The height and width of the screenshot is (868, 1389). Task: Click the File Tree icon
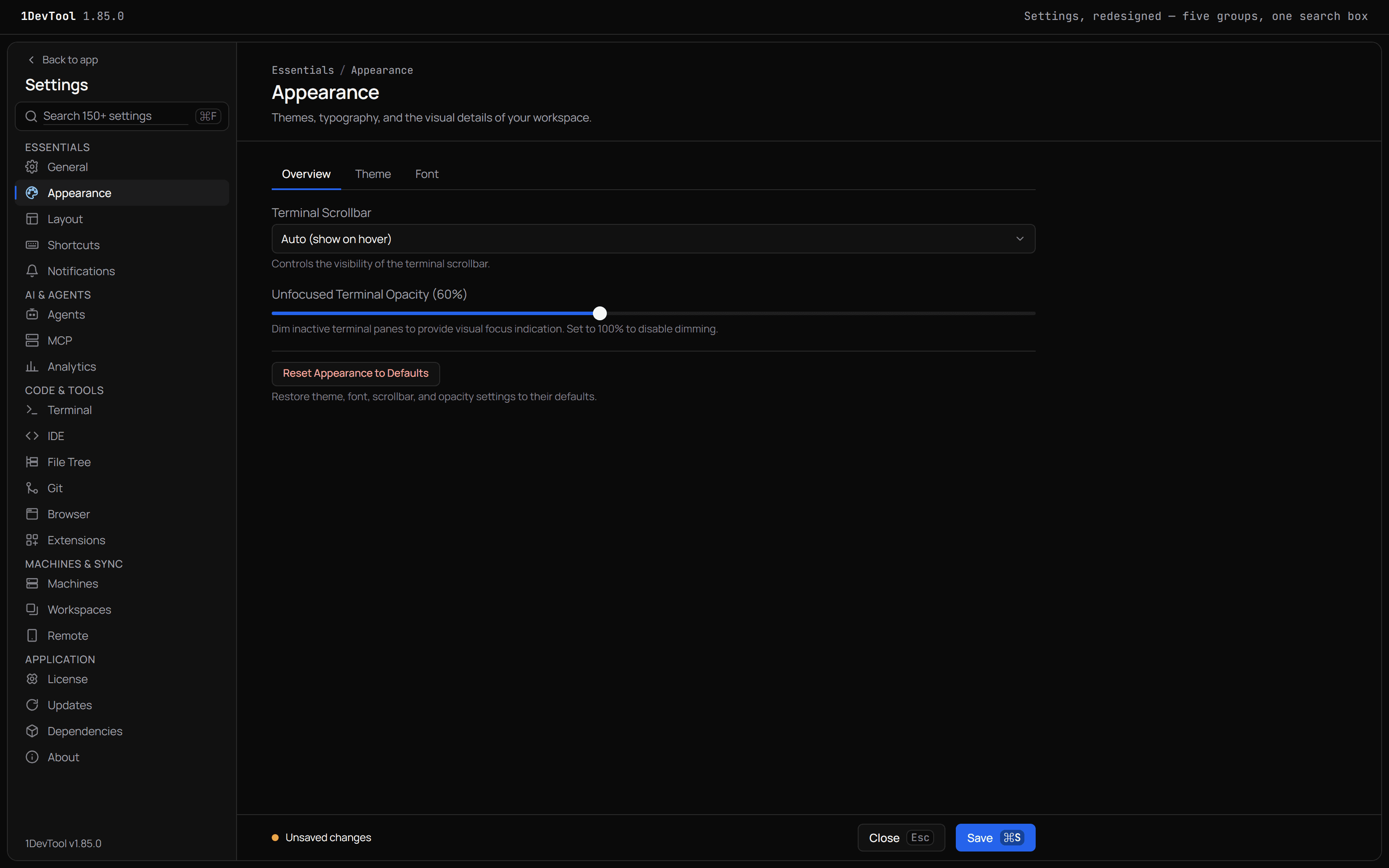(x=32, y=462)
